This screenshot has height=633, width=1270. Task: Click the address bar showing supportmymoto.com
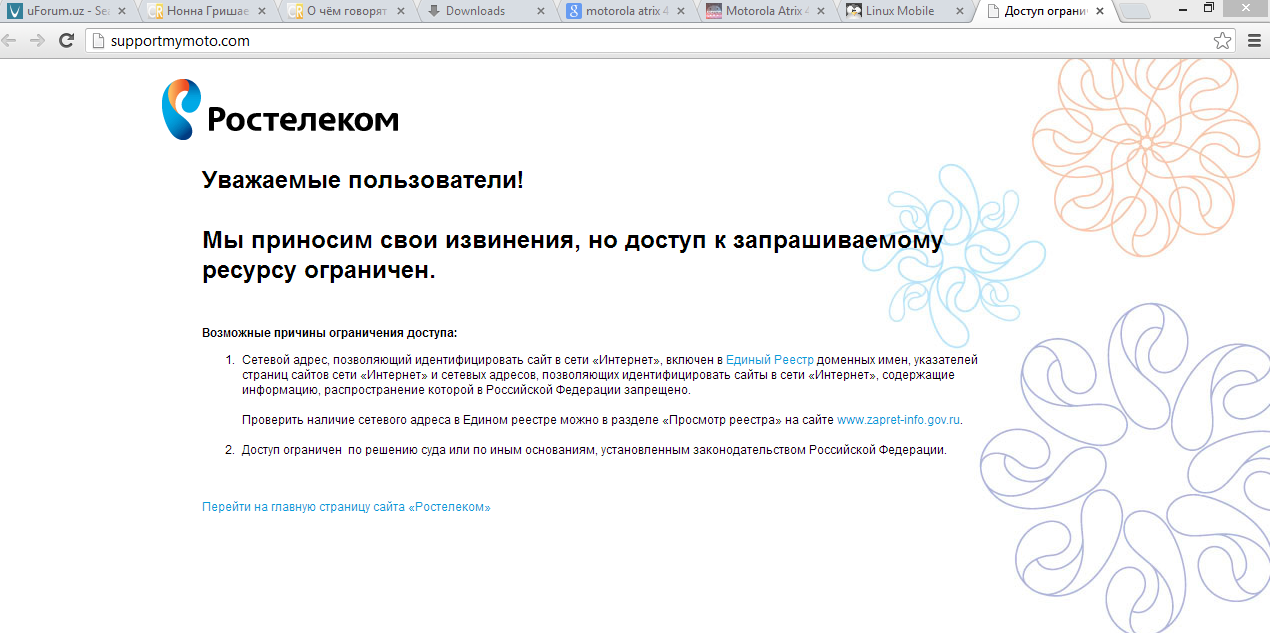(600, 41)
